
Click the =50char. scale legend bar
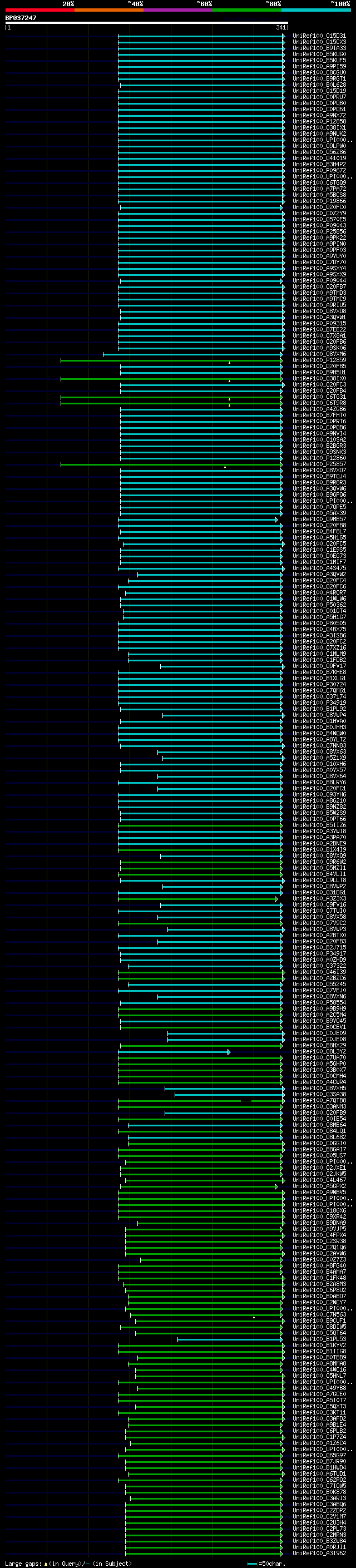click(252, 1564)
